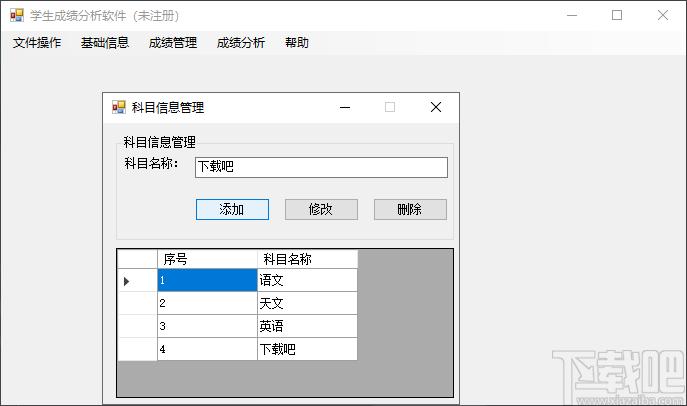Screen dimensions: 687x406
Task: Click the 序号 column header
Action: tap(207, 259)
